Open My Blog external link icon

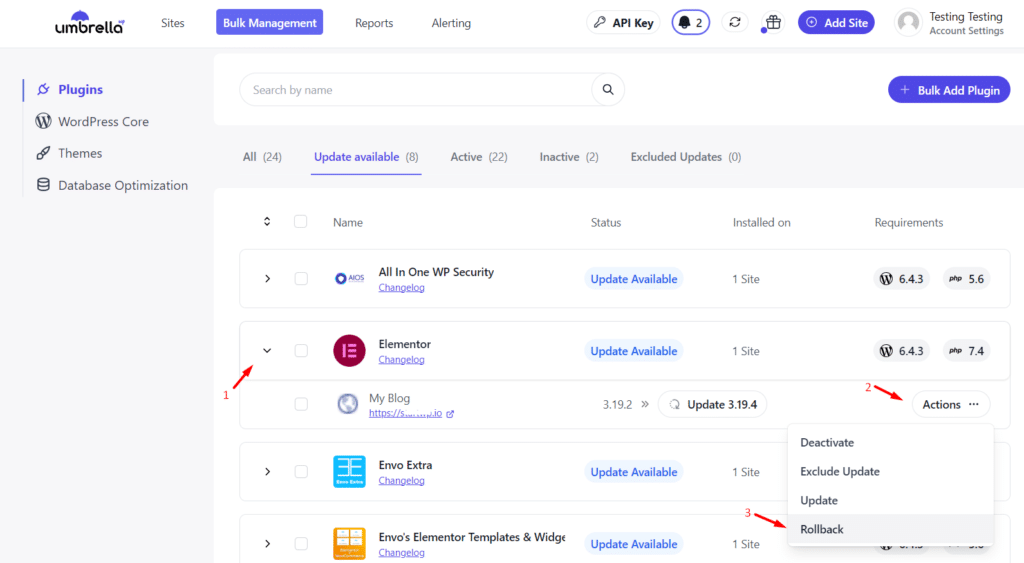450,413
